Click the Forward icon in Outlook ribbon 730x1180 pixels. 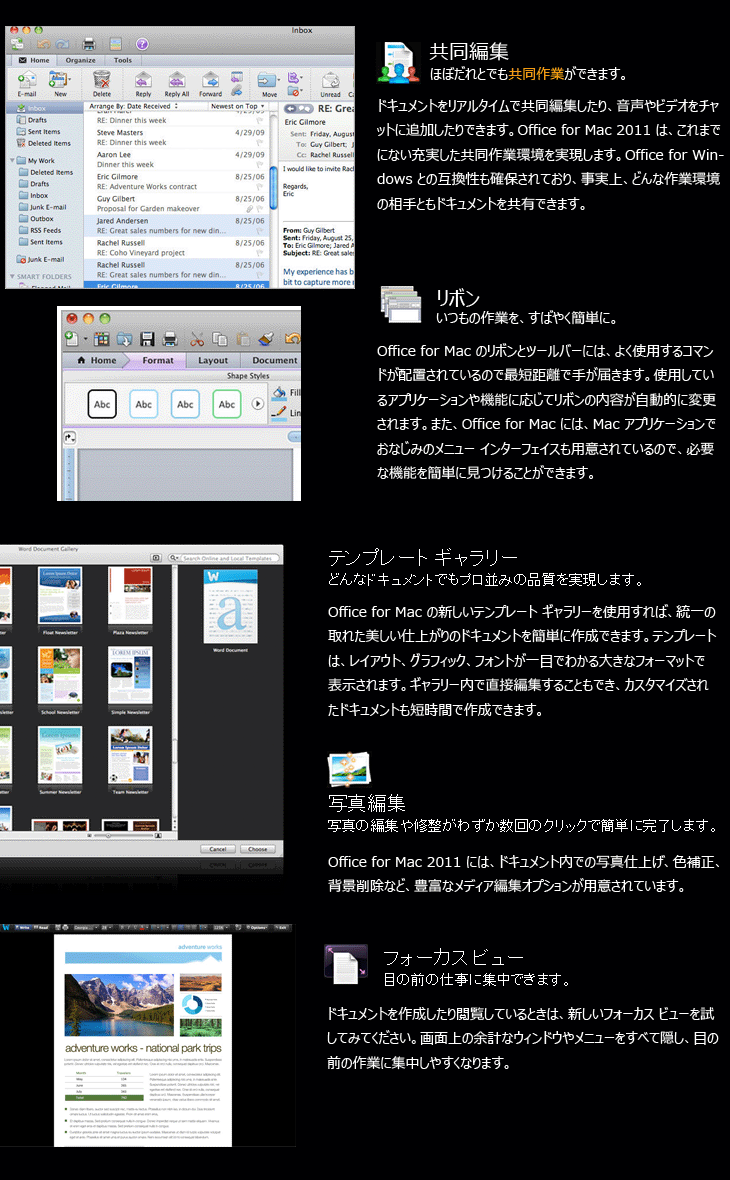(211, 79)
